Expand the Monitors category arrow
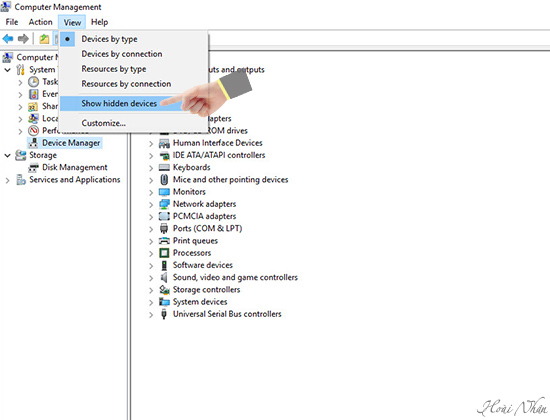This screenshot has width=550, height=420. [151, 193]
